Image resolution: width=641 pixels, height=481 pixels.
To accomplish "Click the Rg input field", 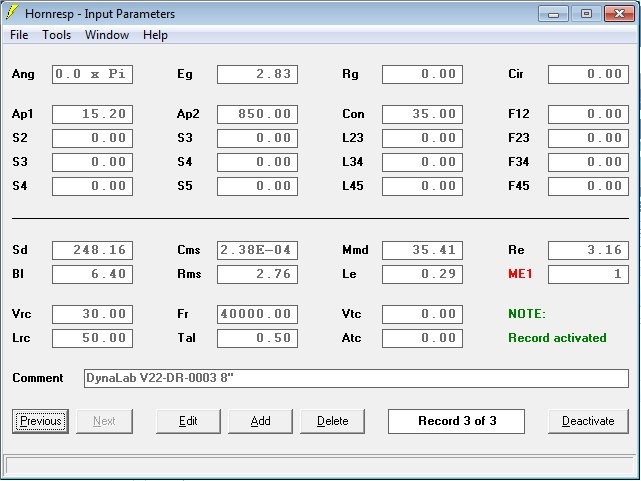I will (x=422, y=74).
